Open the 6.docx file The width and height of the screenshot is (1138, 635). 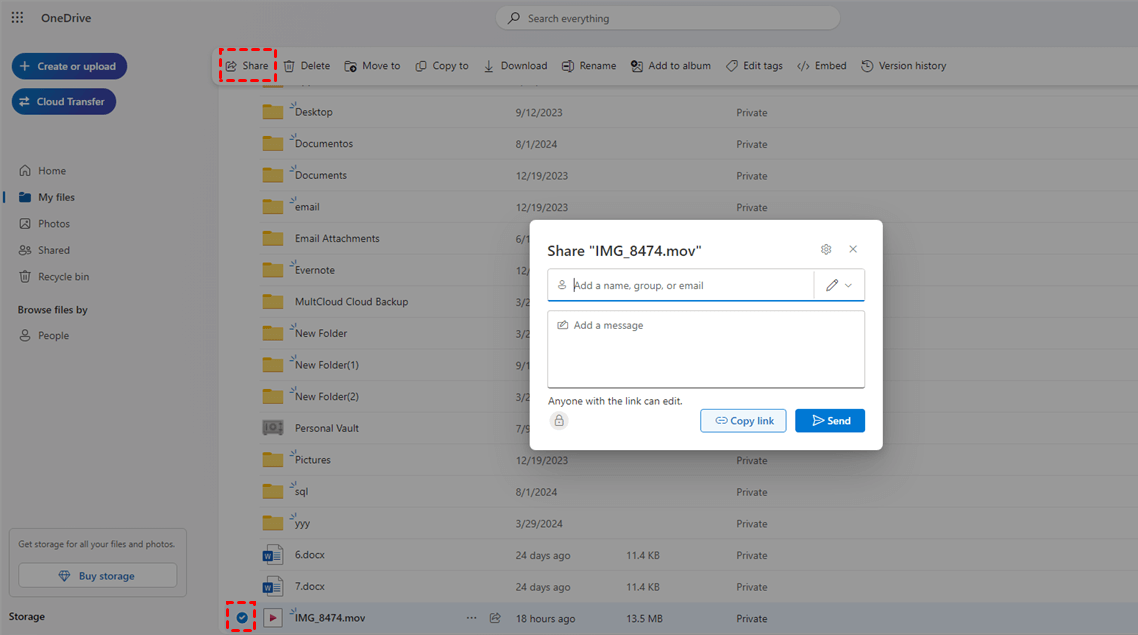[309, 555]
